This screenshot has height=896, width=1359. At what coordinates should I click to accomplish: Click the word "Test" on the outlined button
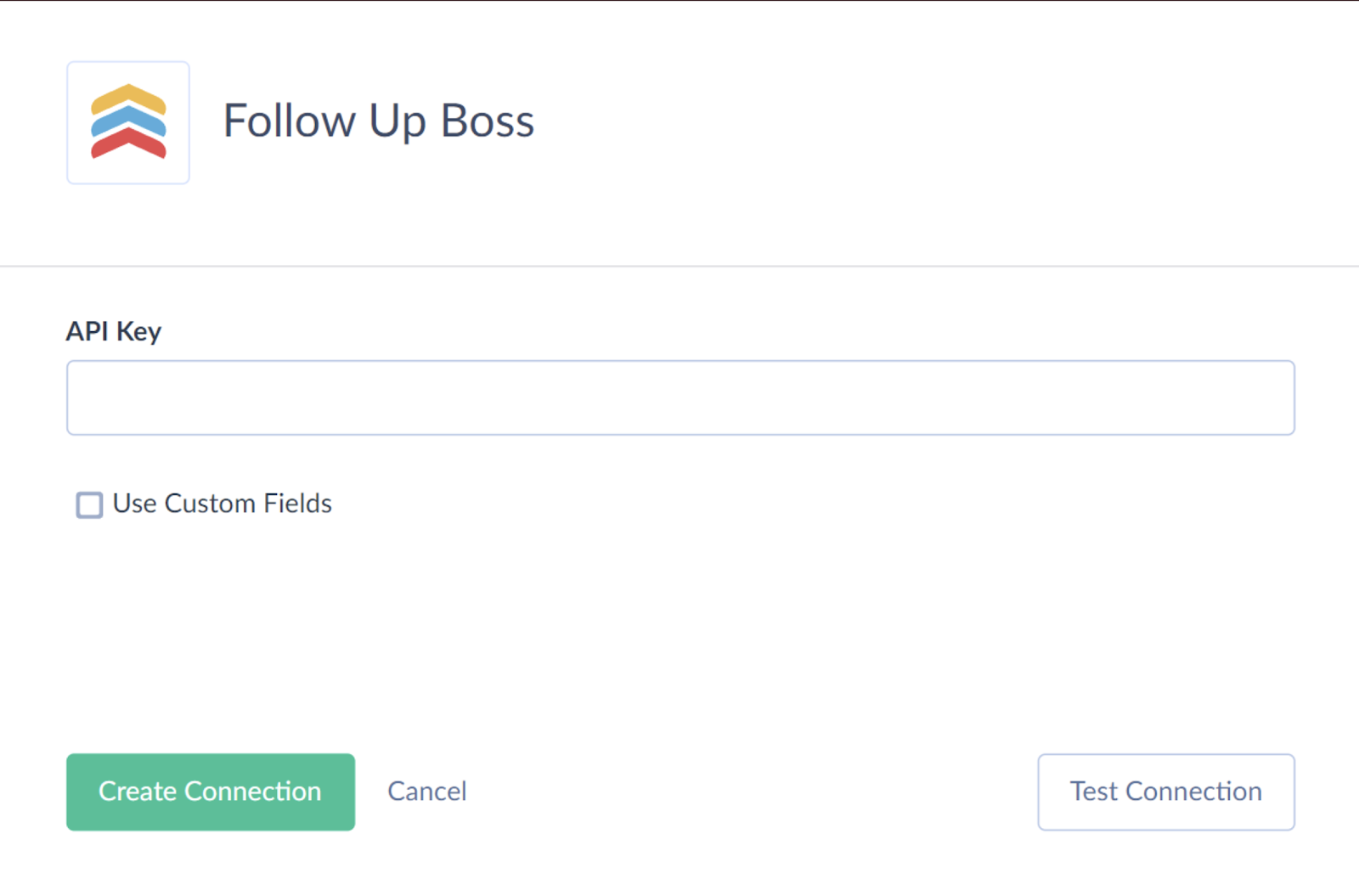[1094, 792]
